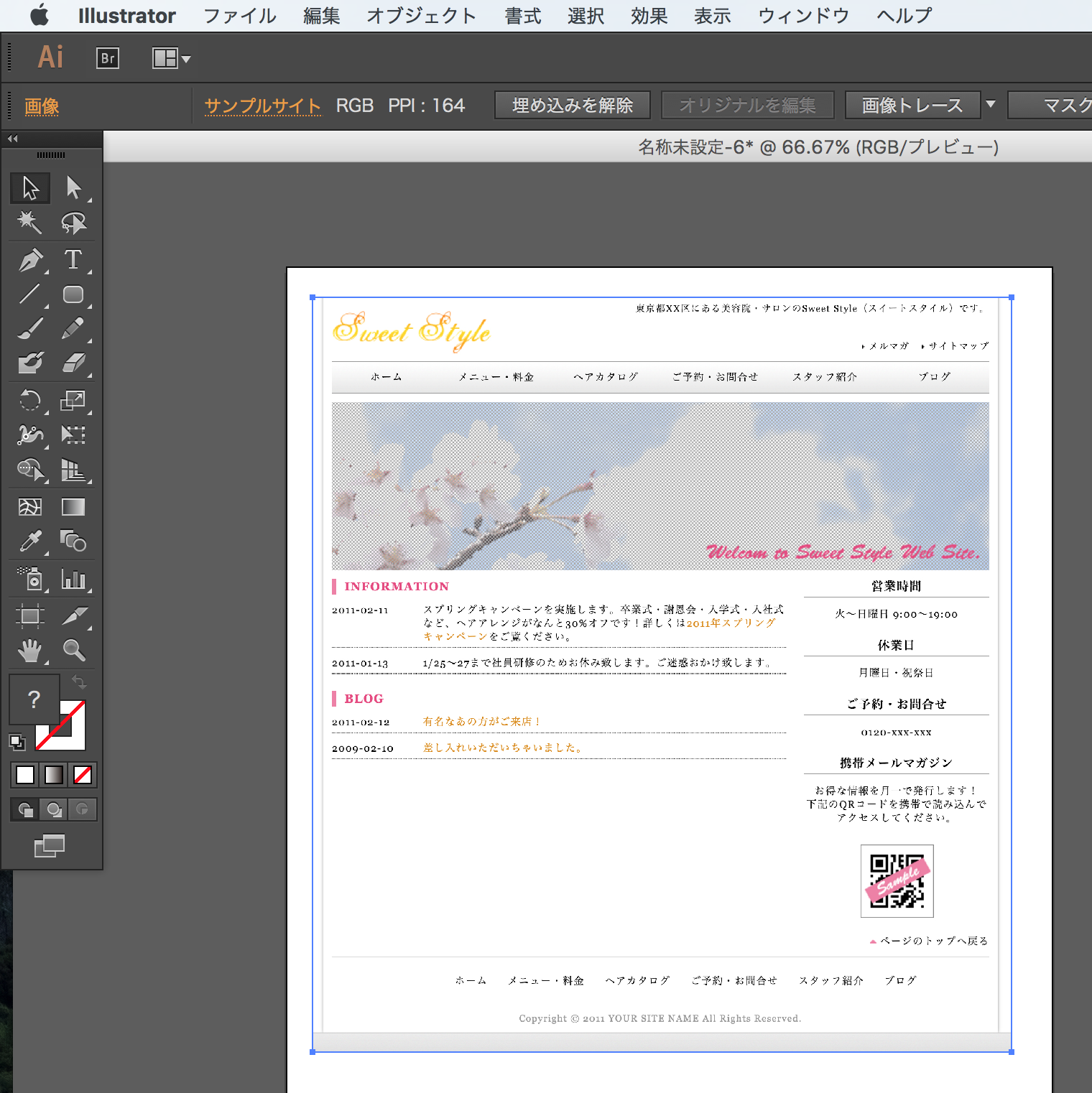This screenshot has height=1093, width=1092.
Task: Open the 表示 menu
Action: coord(713,16)
